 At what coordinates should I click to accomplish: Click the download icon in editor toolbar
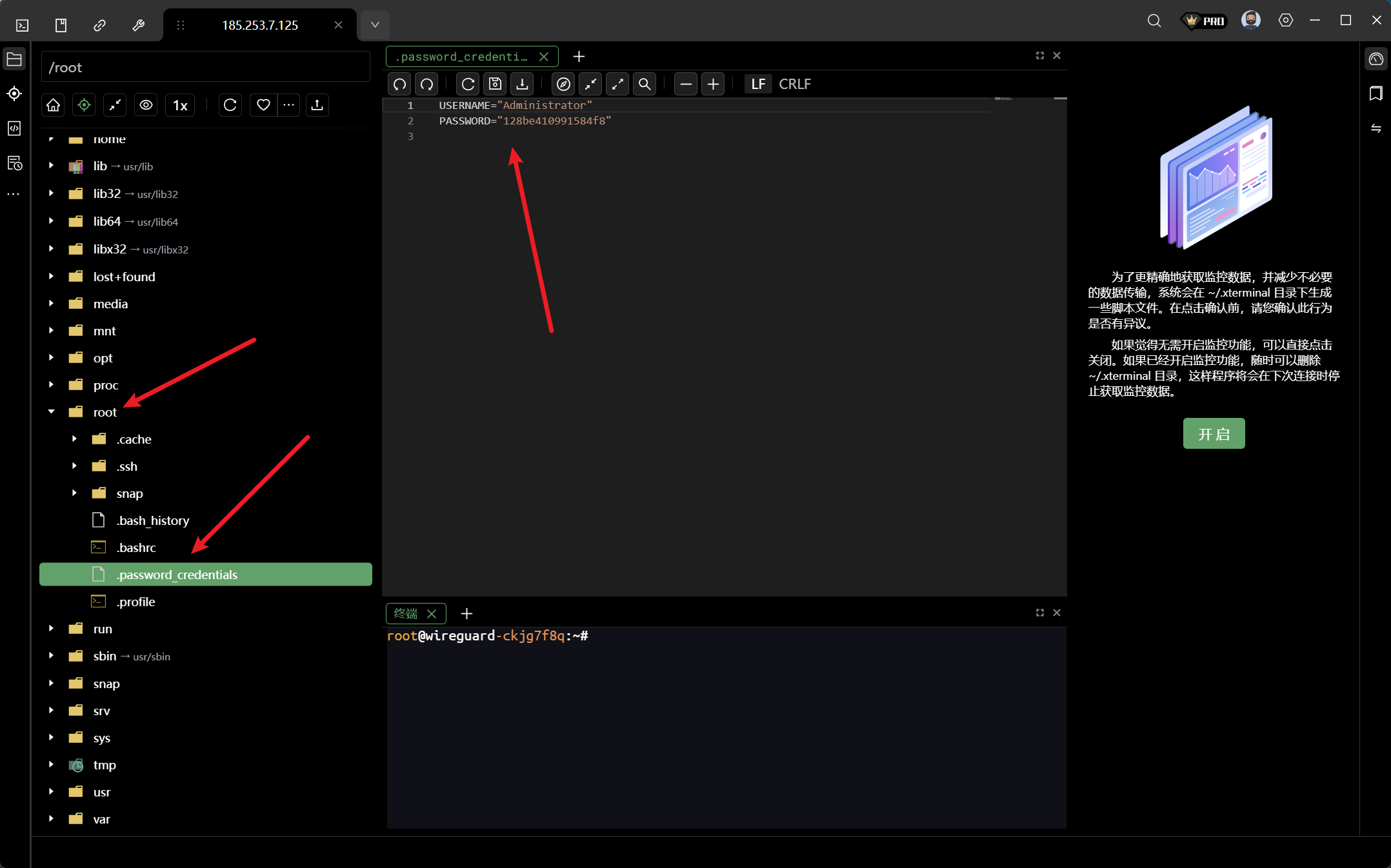pyautogui.click(x=522, y=84)
